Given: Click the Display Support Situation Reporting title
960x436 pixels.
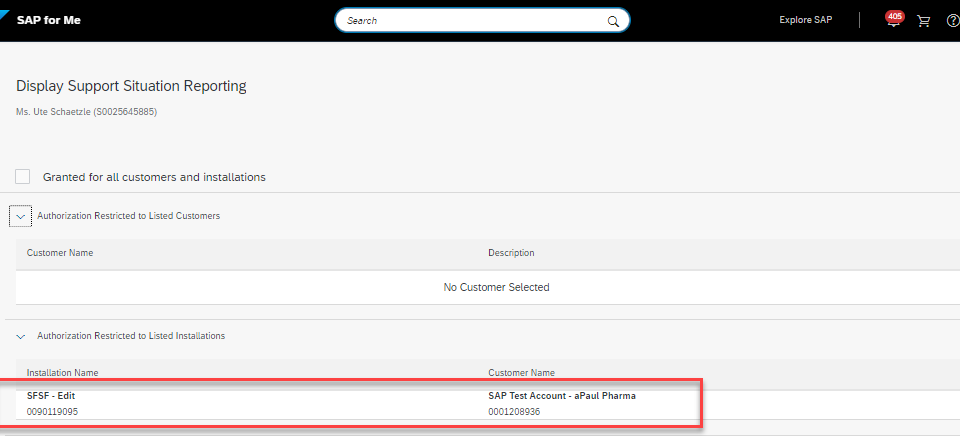Looking at the screenshot, I should [131, 86].
